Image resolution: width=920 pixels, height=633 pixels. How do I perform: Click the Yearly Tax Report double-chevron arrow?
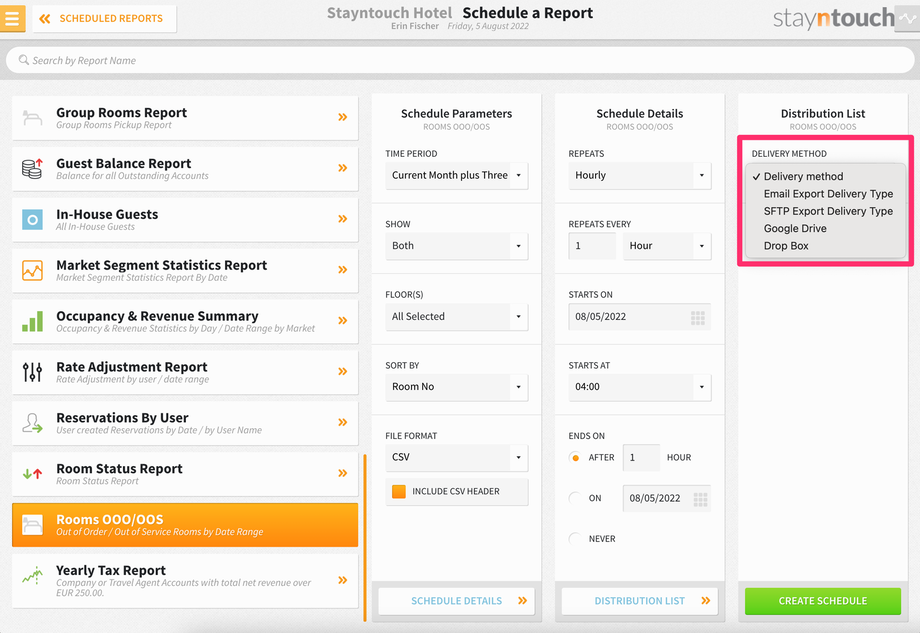[x=343, y=580]
